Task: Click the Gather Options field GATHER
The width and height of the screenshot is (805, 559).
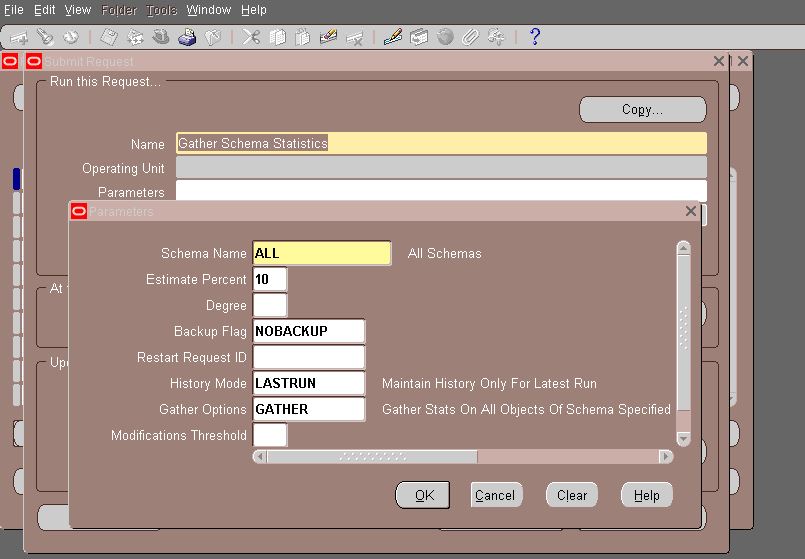Action: [x=309, y=409]
